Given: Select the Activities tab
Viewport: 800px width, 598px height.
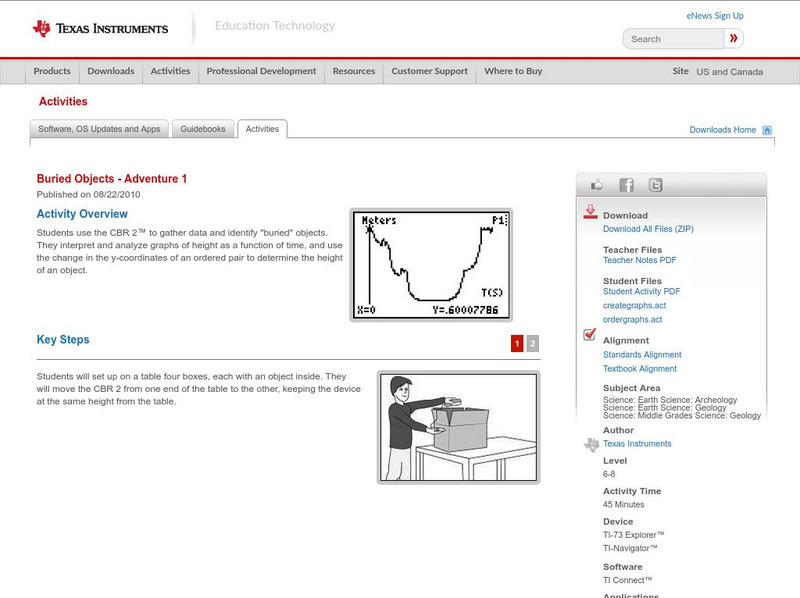Looking at the screenshot, I should point(262,129).
